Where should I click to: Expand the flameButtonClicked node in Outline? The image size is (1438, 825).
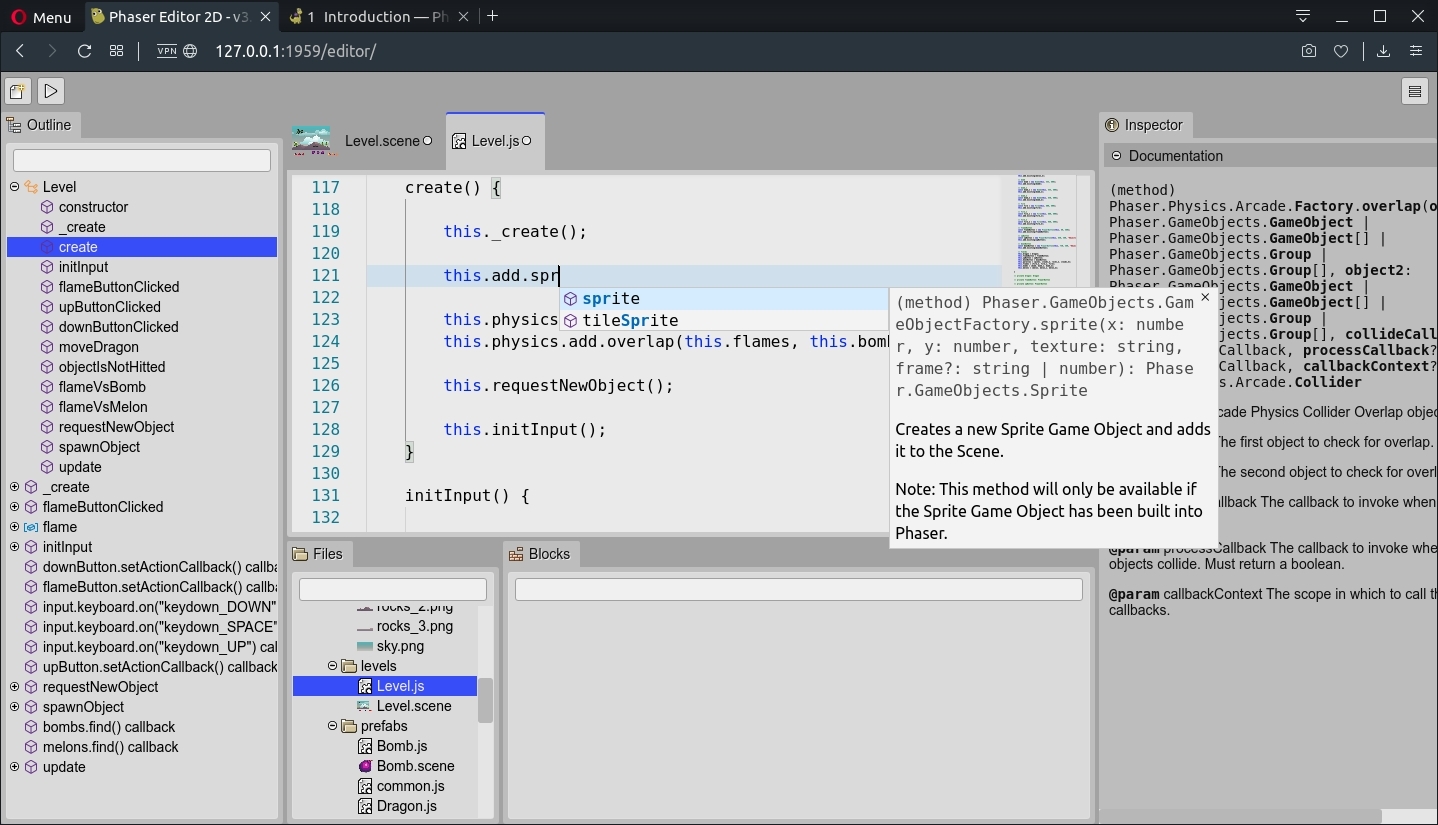pyautogui.click(x=13, y=507)
